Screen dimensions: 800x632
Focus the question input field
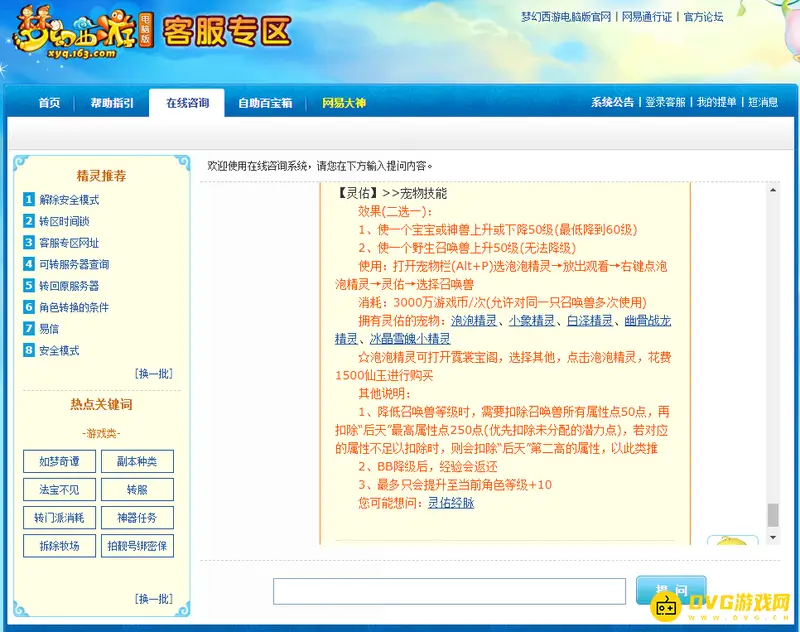tap(449, 591)
